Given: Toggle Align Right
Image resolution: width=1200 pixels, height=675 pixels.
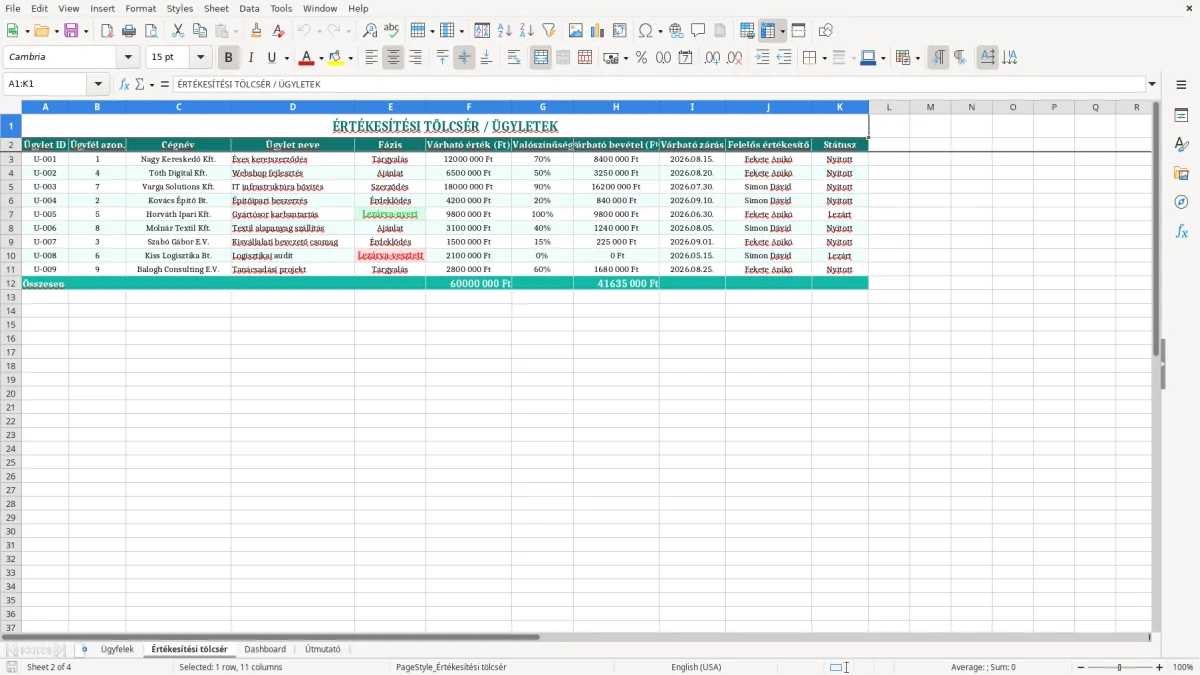Looking at the screenshot, I should (x=416, y=58).
